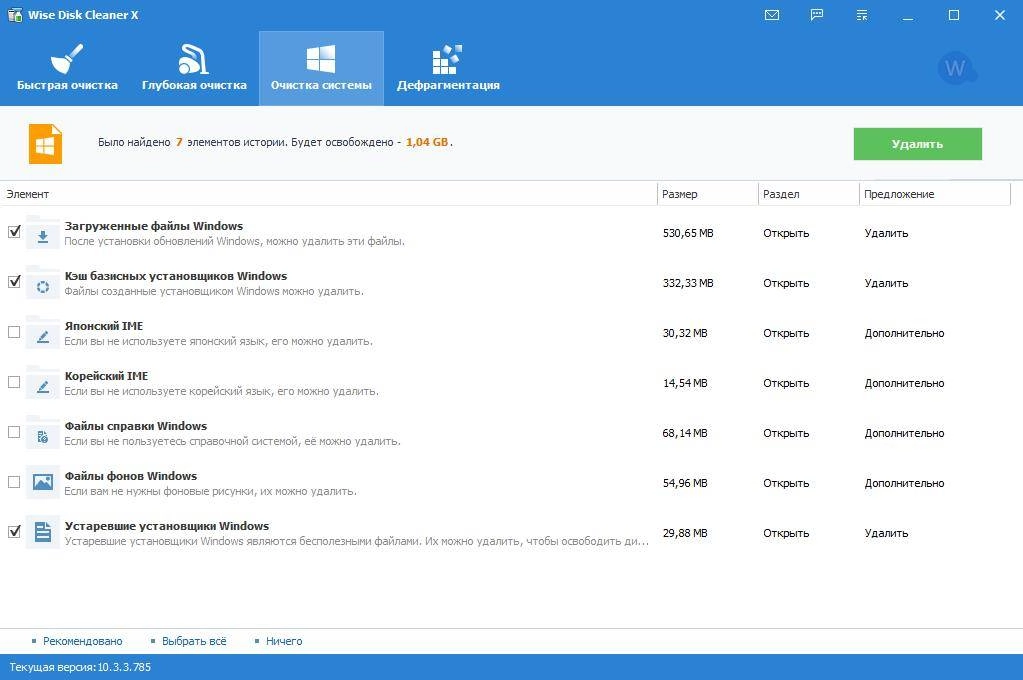Click the green Удалить button
Image resolution: width=1023 pixels, height=680 pixels.
click(x=917, y=144)
